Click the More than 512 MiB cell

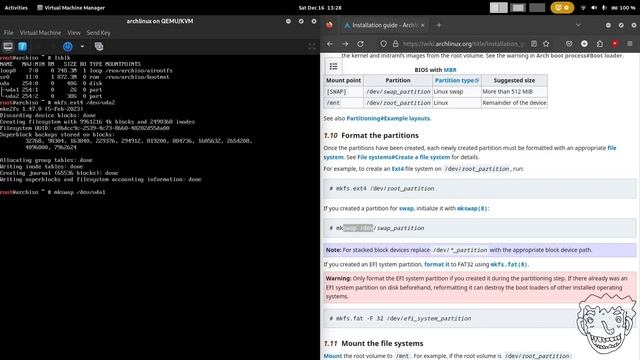(x=514, y=92)
